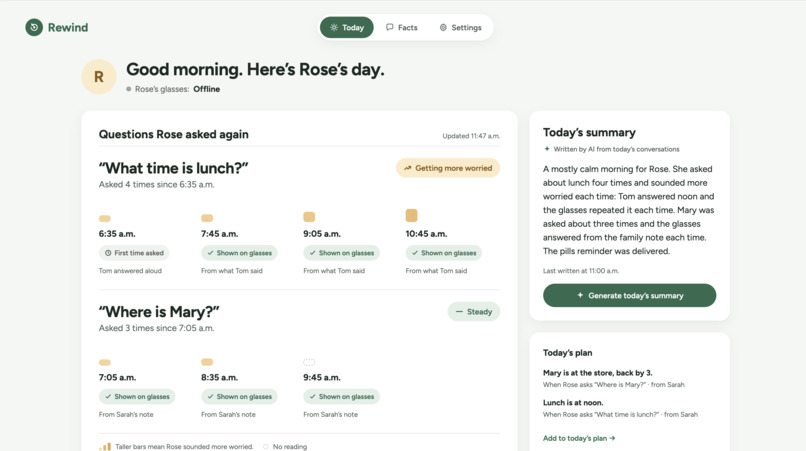The width and height of the screenshot is (806, 451).
Task: Click the Getting more worried badge
Action: (448, 168)
